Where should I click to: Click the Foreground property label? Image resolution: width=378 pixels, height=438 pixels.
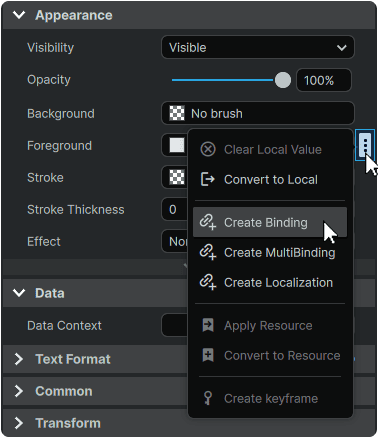[x=59, y=145]
